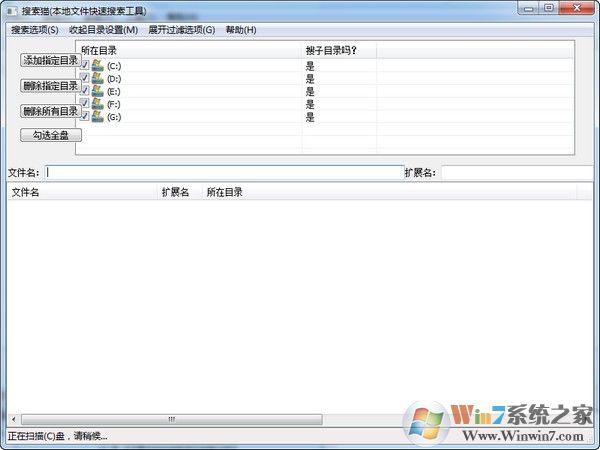Click the G: drive icon

click(98, 117)
